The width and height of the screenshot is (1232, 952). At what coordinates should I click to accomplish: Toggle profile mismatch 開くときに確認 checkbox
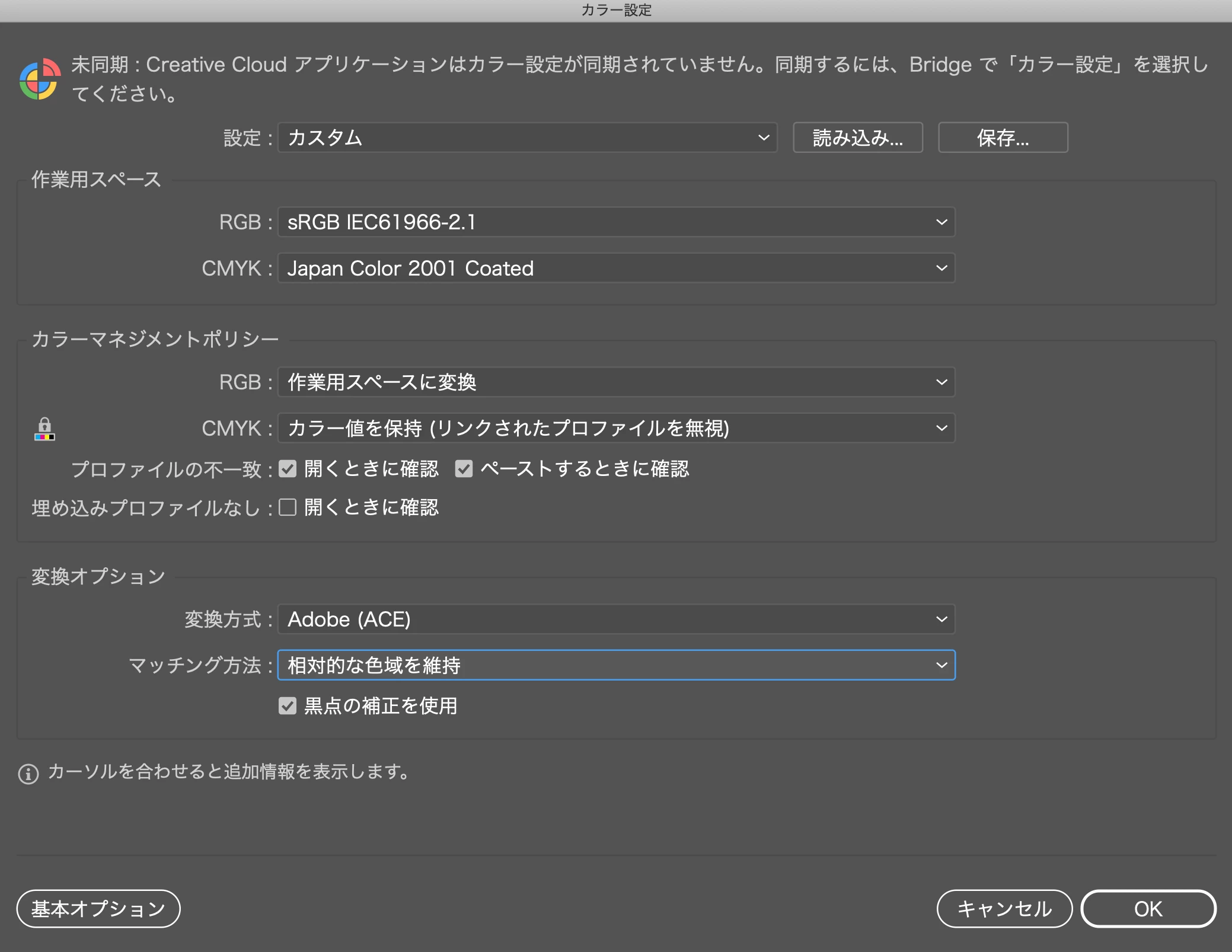[x=288, y=469]
